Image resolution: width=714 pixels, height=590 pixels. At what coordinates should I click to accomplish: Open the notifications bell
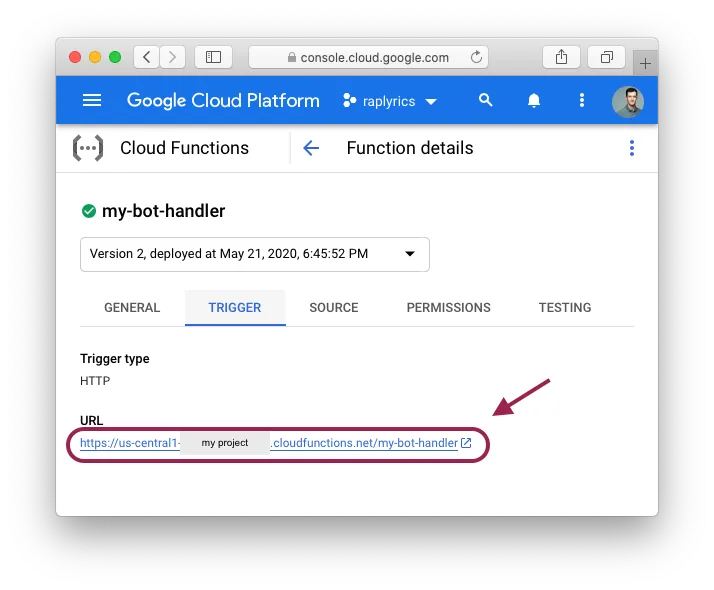click(x=534, y=101)
